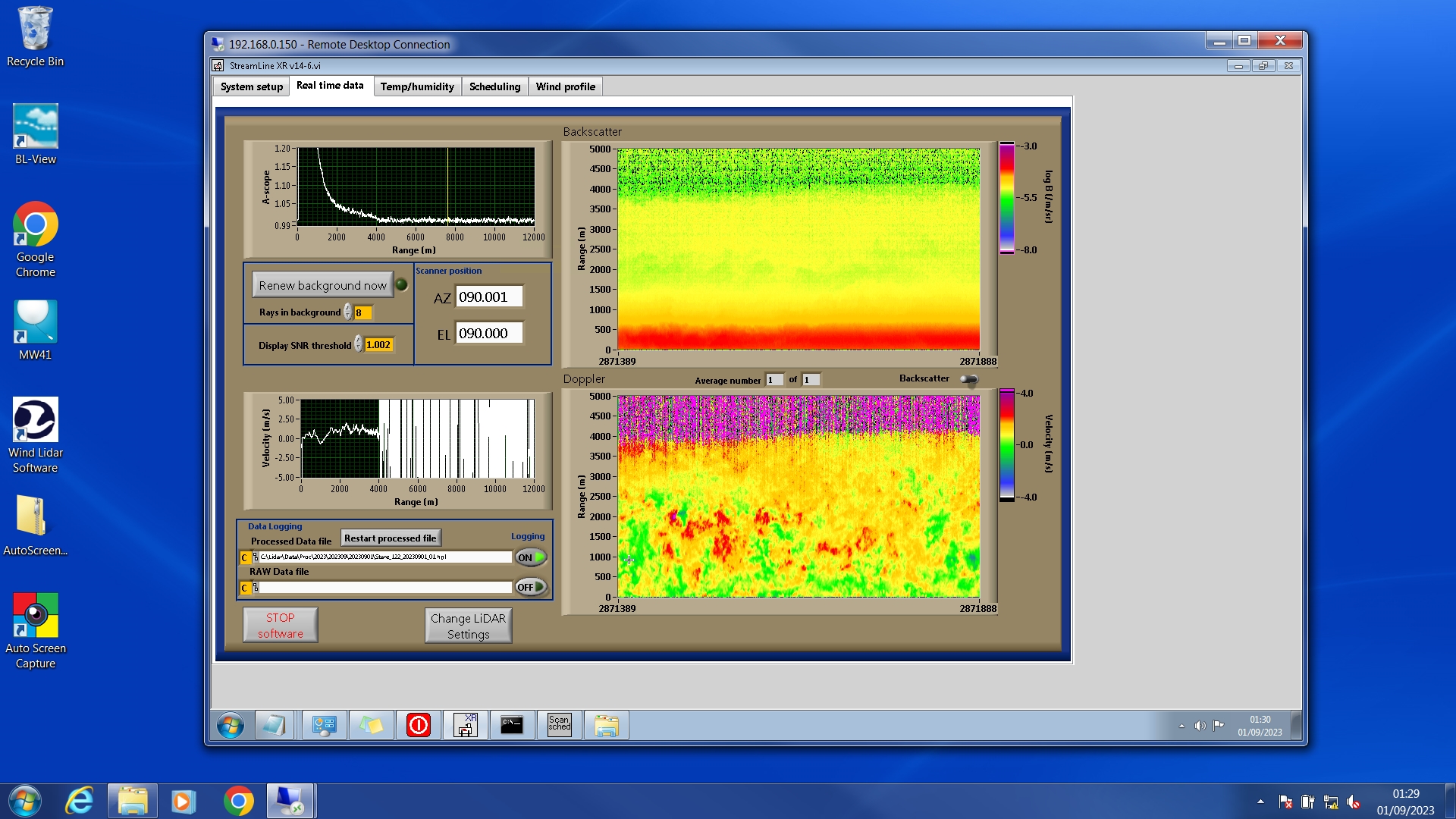Switch to the Wind profile tab
Viewport: 1456px width, 819px height.
tap(565, 86)
